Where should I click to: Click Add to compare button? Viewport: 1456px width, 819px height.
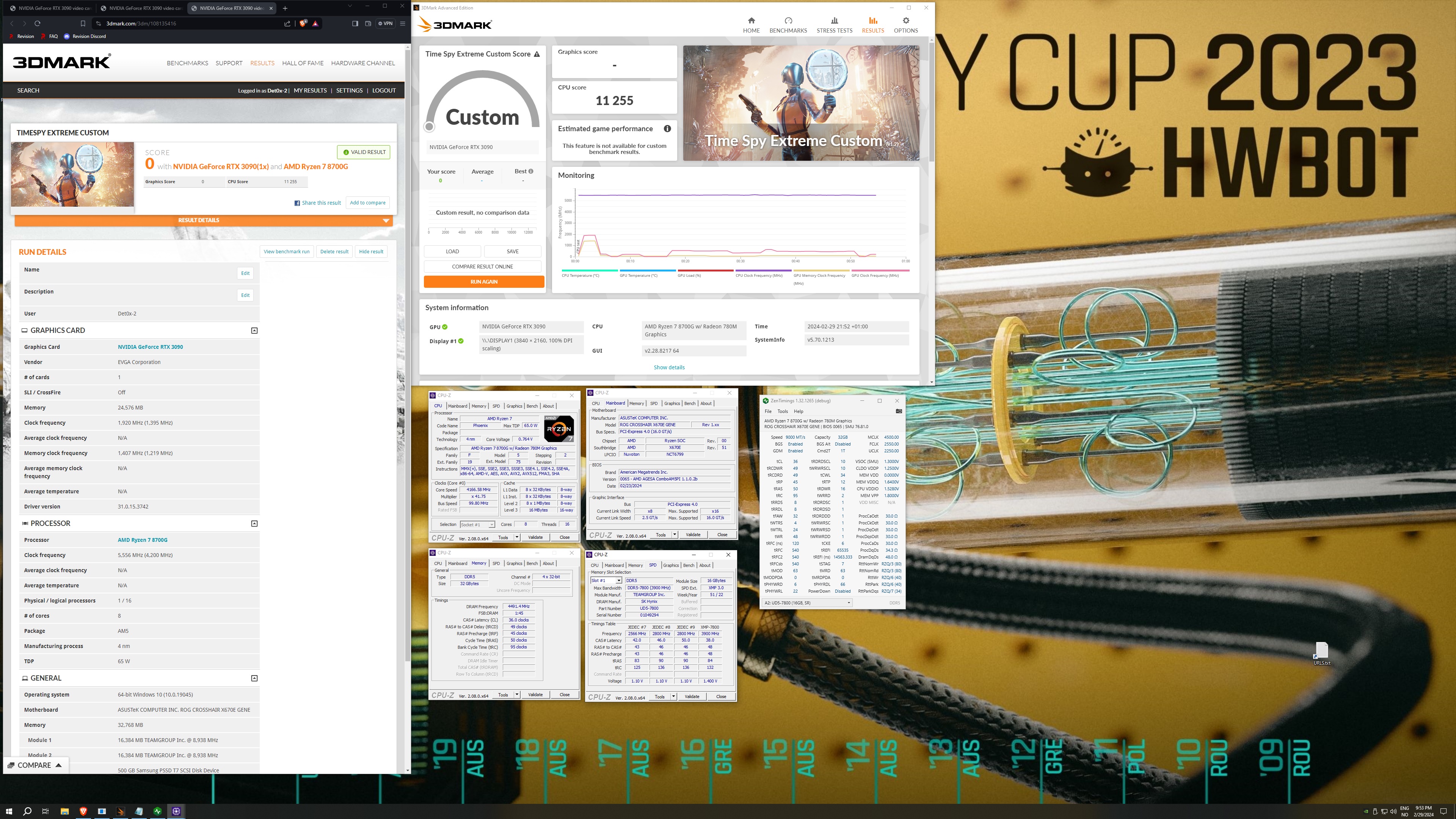367,202
